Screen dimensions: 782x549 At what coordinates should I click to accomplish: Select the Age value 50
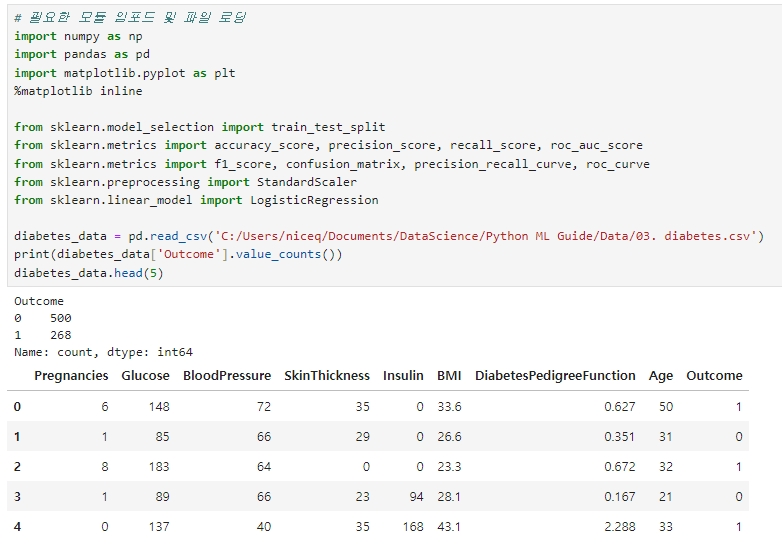point(666,407)
